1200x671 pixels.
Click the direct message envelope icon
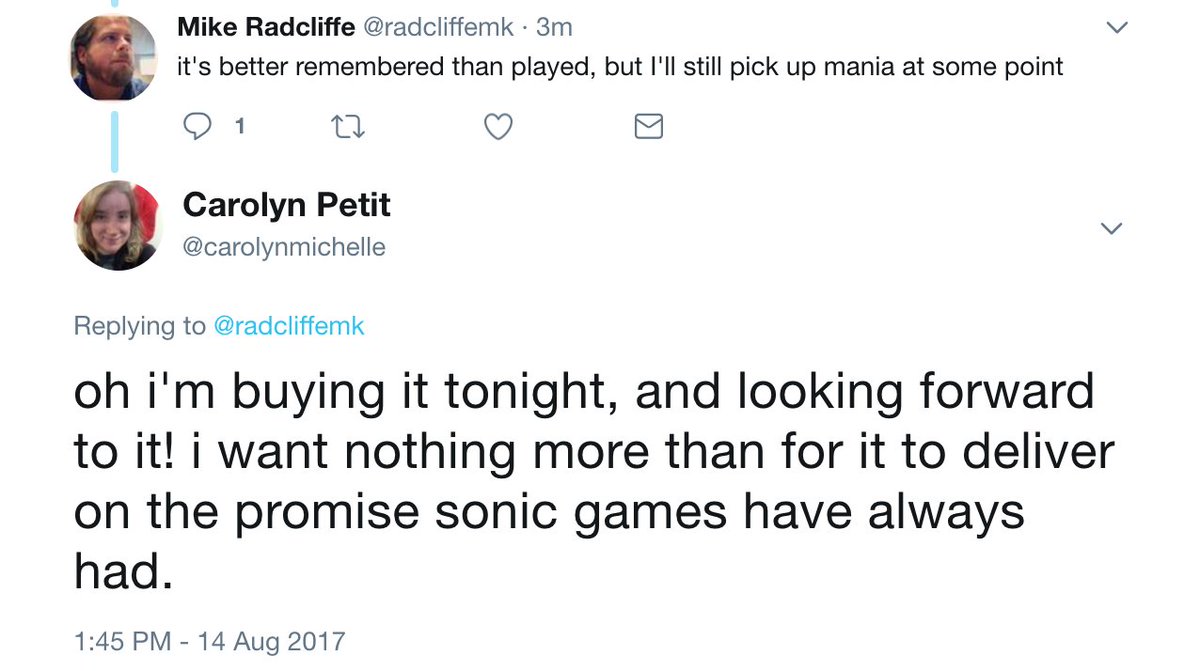coord(649,127)
